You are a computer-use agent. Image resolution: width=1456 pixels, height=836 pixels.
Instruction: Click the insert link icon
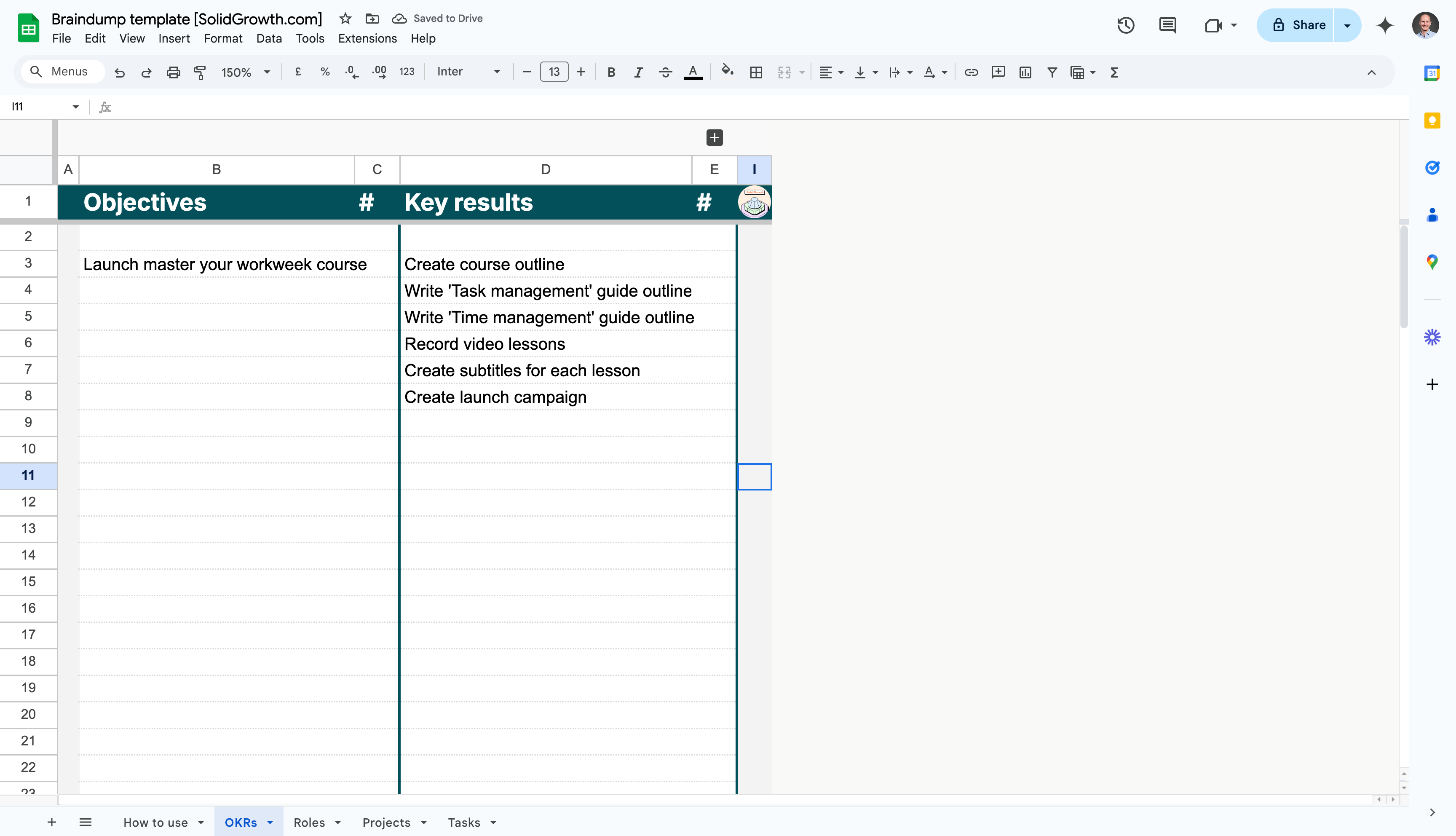tap(971, 72)
